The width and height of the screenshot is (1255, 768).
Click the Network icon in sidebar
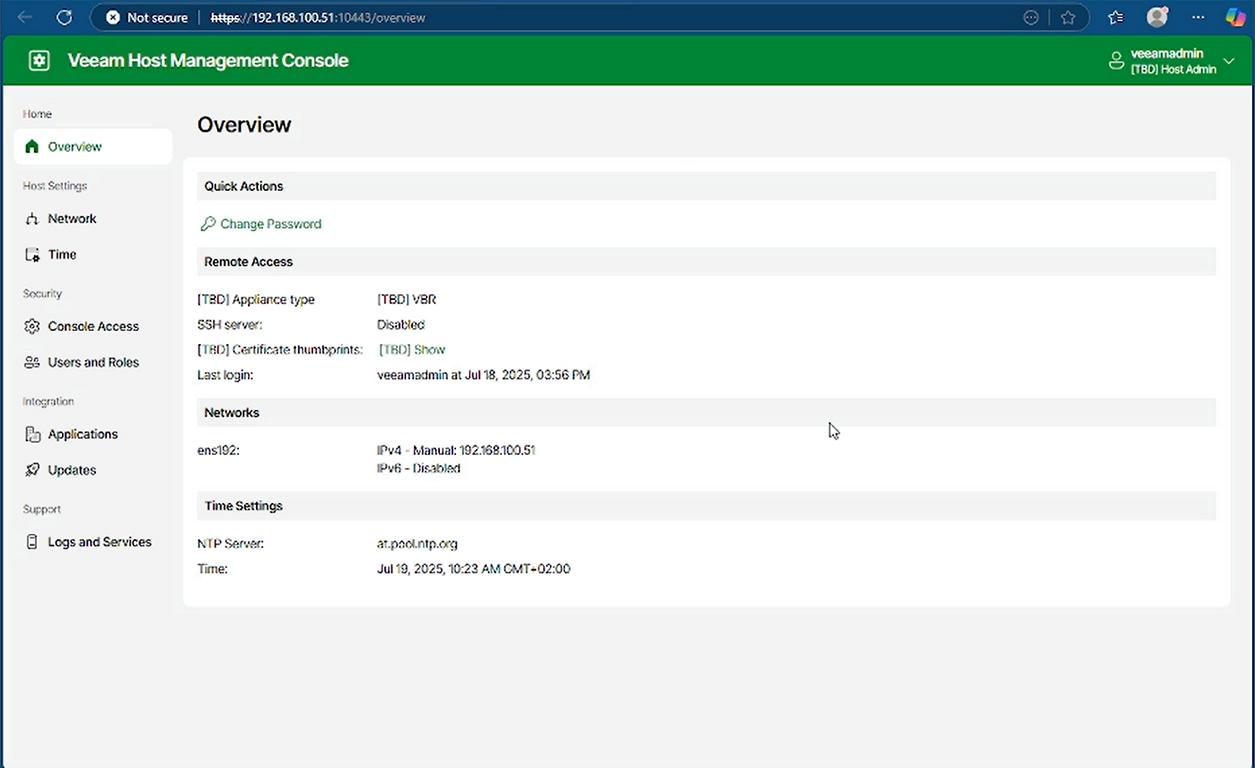(32, 219)
